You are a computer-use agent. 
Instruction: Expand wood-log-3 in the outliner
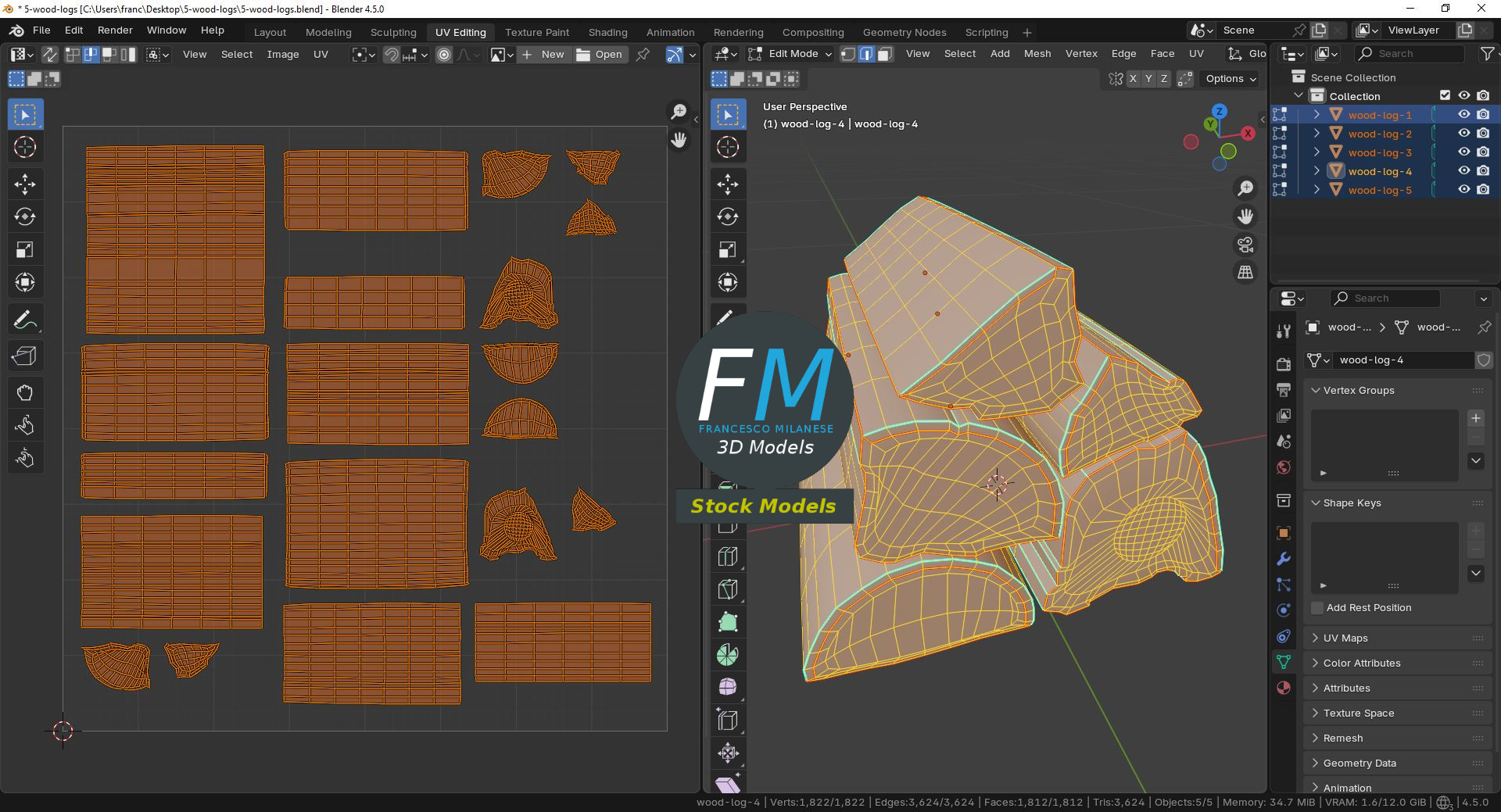click(1317, 152)
